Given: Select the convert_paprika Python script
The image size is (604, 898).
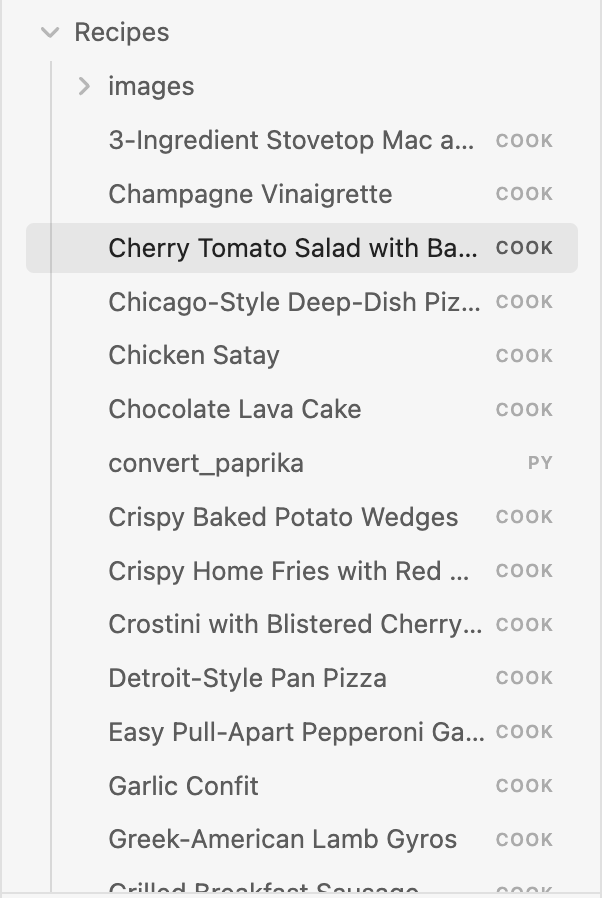Looking at the screenshot, I should click(x=205, y=463).
